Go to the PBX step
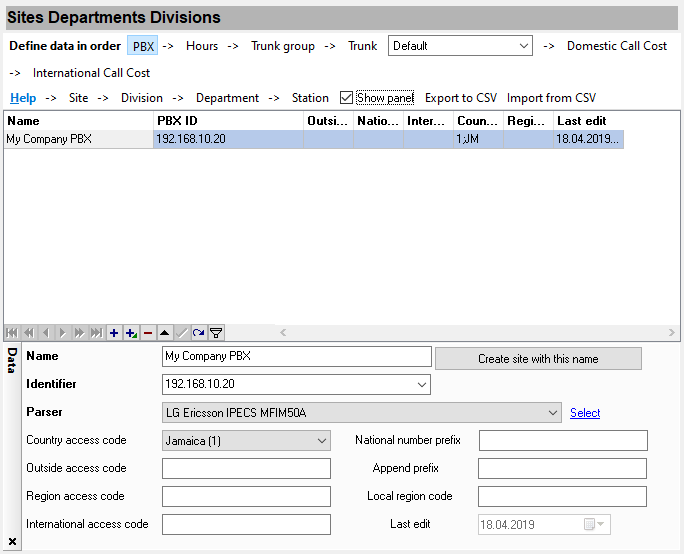This screenshot has width=684, height=554. point(143,46)
